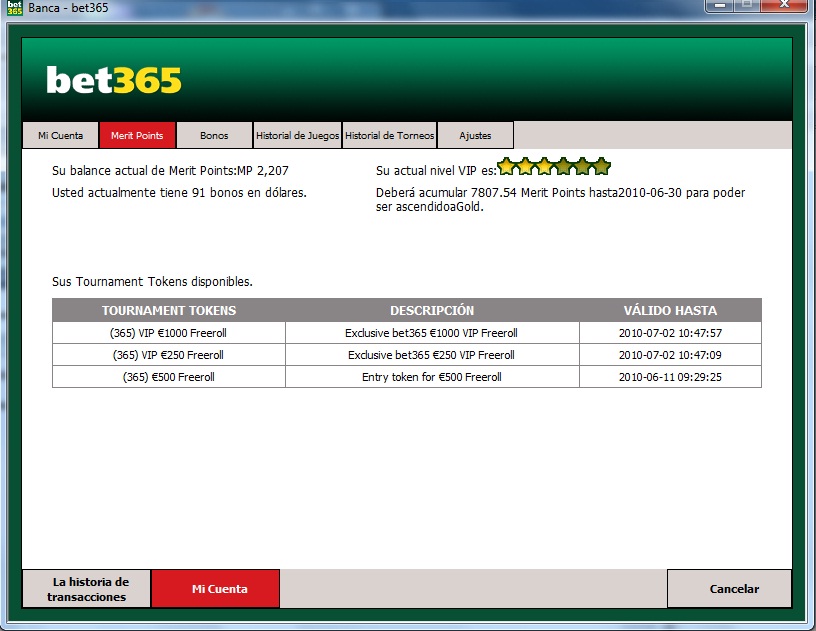This screenshot has width=816, height=631.
Task: Minimize the Banca window
Action: click(720, 5)
